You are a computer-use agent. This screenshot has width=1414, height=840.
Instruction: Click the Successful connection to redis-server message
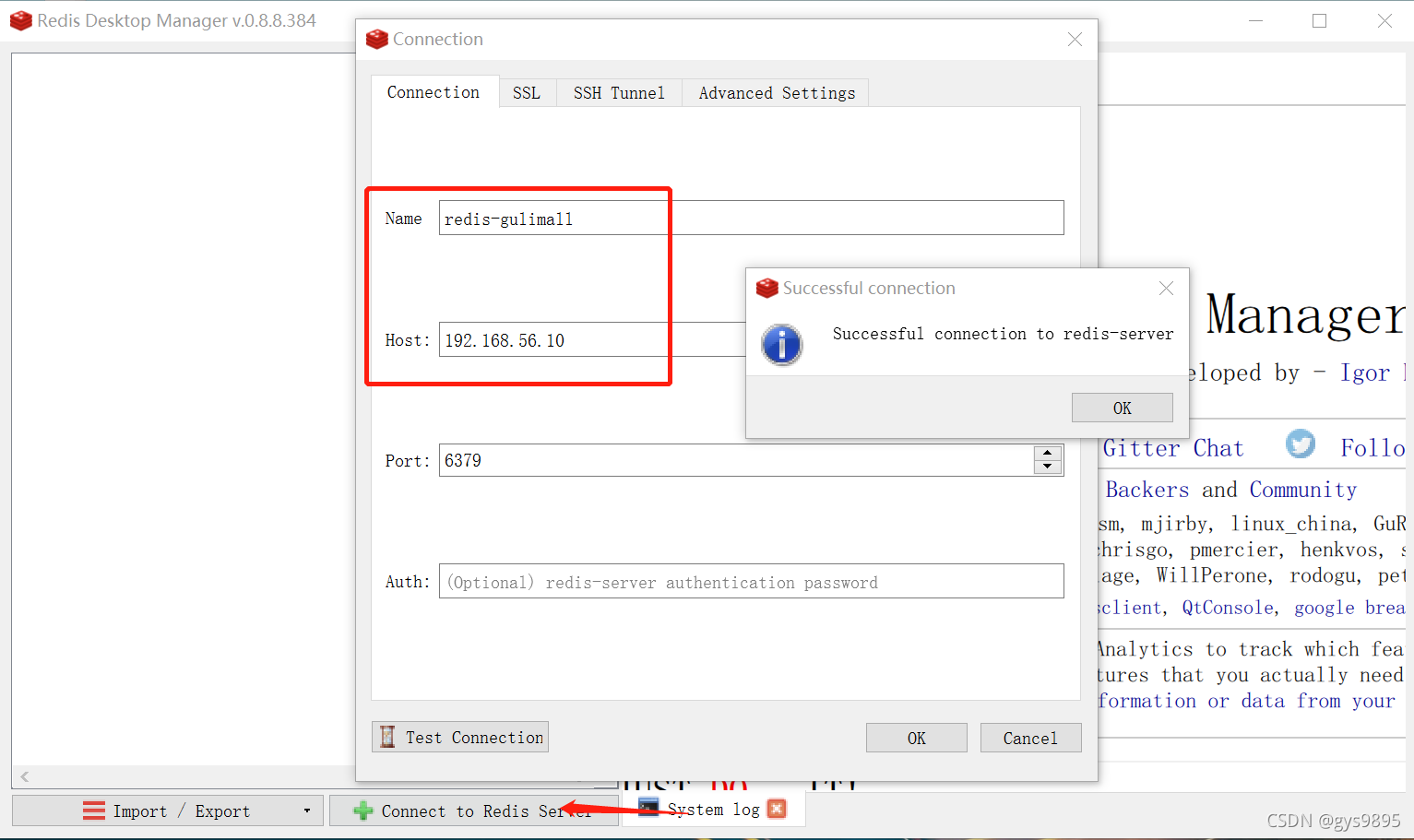(x=1003, y=334)
